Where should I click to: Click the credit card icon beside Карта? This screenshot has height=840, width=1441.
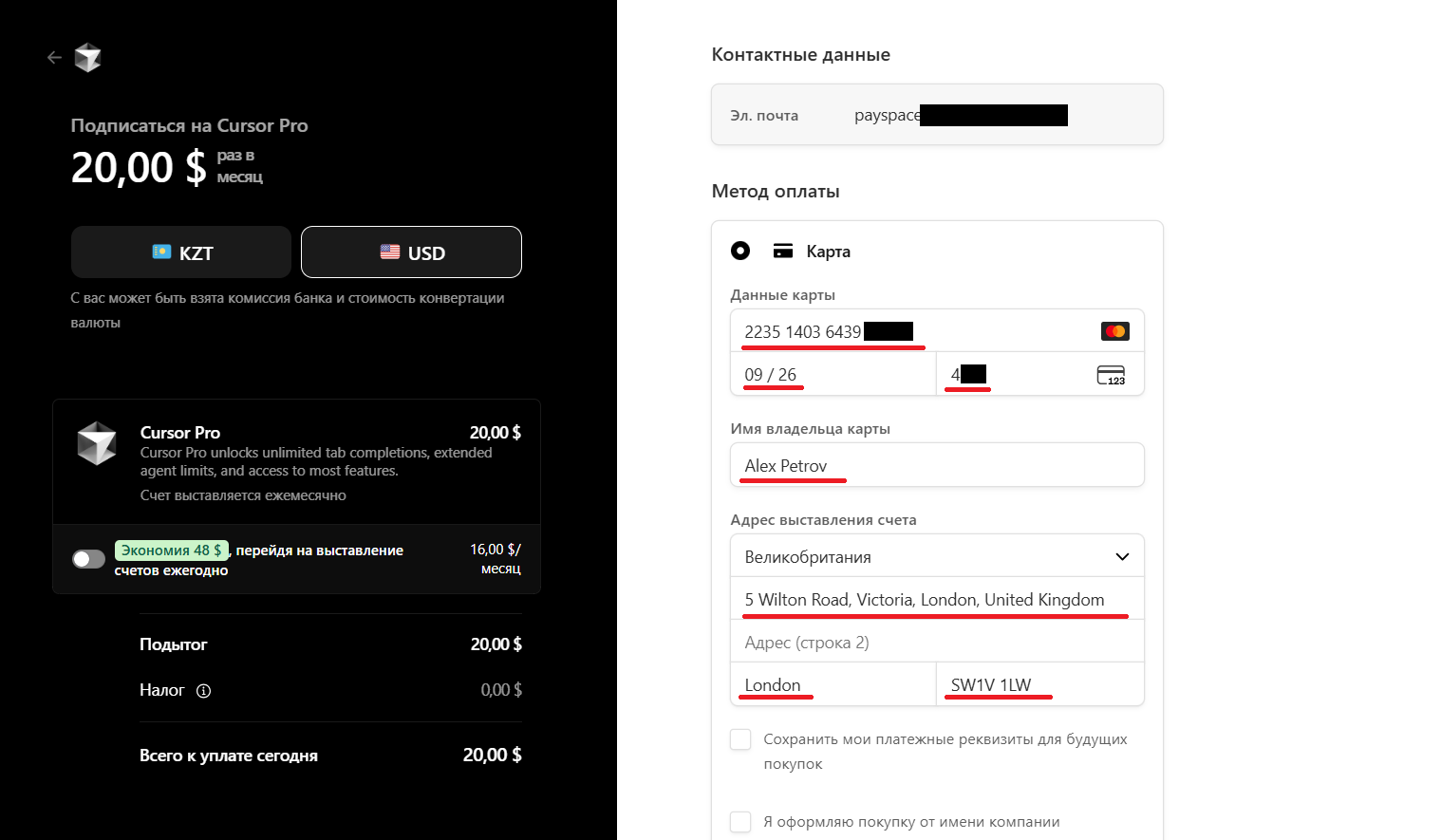point(783,252)
